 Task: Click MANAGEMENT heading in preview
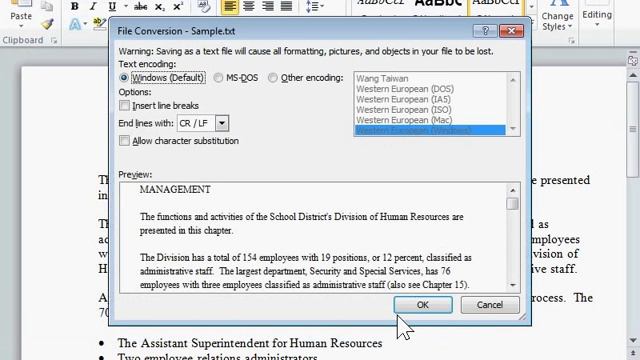(x=175, y=189)
